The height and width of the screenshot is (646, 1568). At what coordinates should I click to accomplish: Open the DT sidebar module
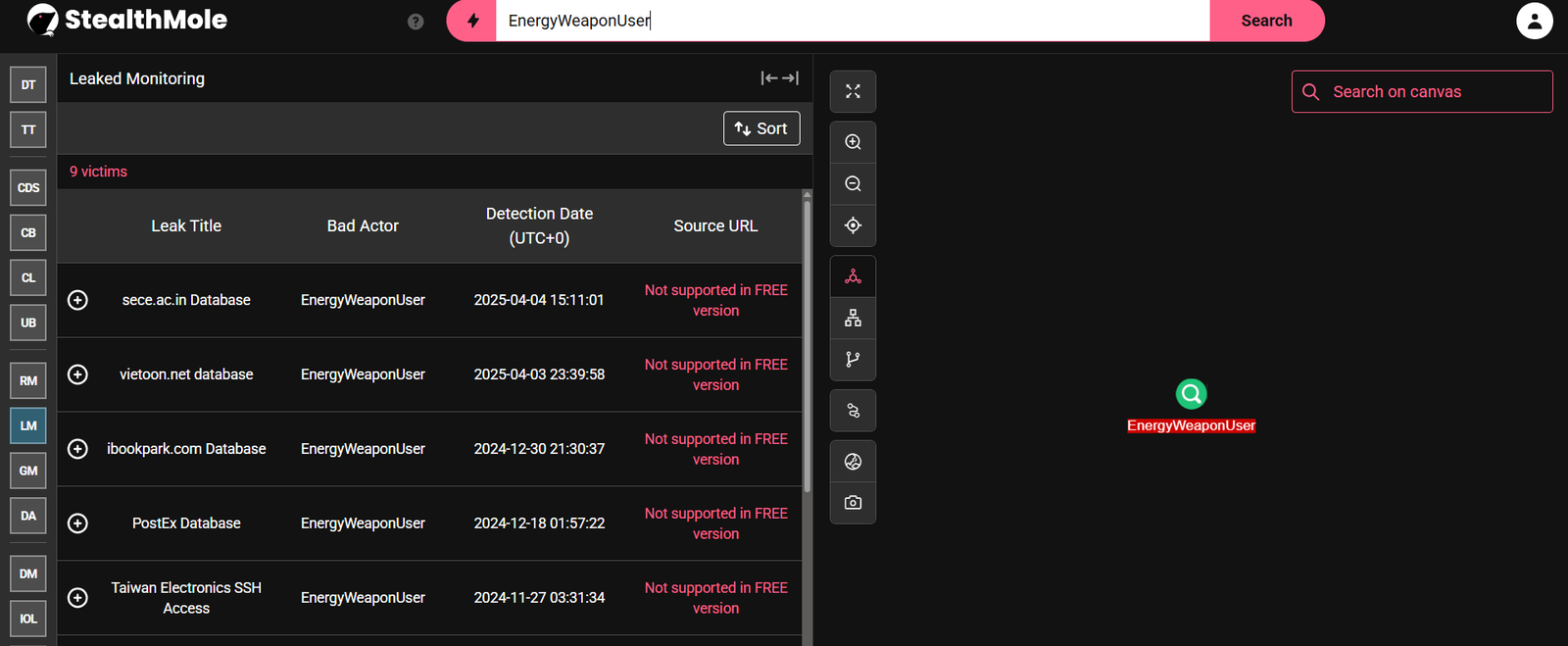(28, 85)
